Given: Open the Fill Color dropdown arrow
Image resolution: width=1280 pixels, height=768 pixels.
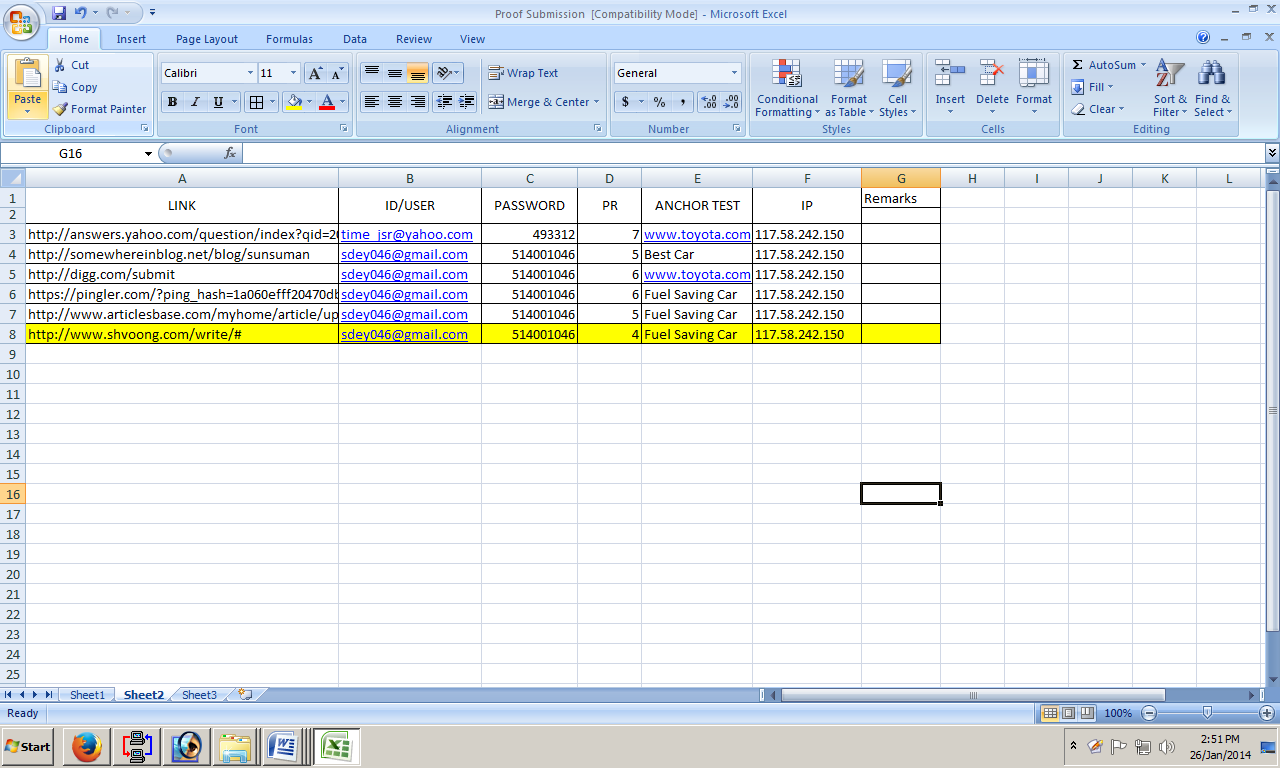Looking at the screenshot, I should pos(311,102).
